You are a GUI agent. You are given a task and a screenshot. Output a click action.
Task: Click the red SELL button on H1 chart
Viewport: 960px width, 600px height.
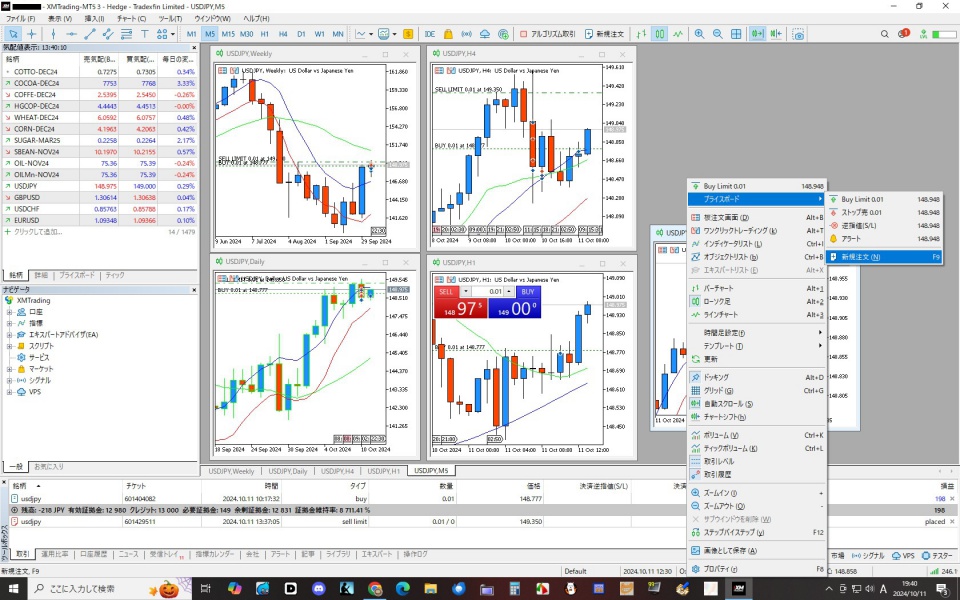click(x=446, y=291)
